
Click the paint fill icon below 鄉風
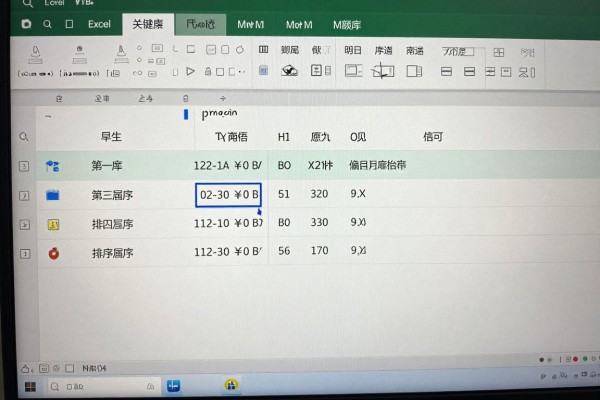pyautogui.click(x=289, y=71)
